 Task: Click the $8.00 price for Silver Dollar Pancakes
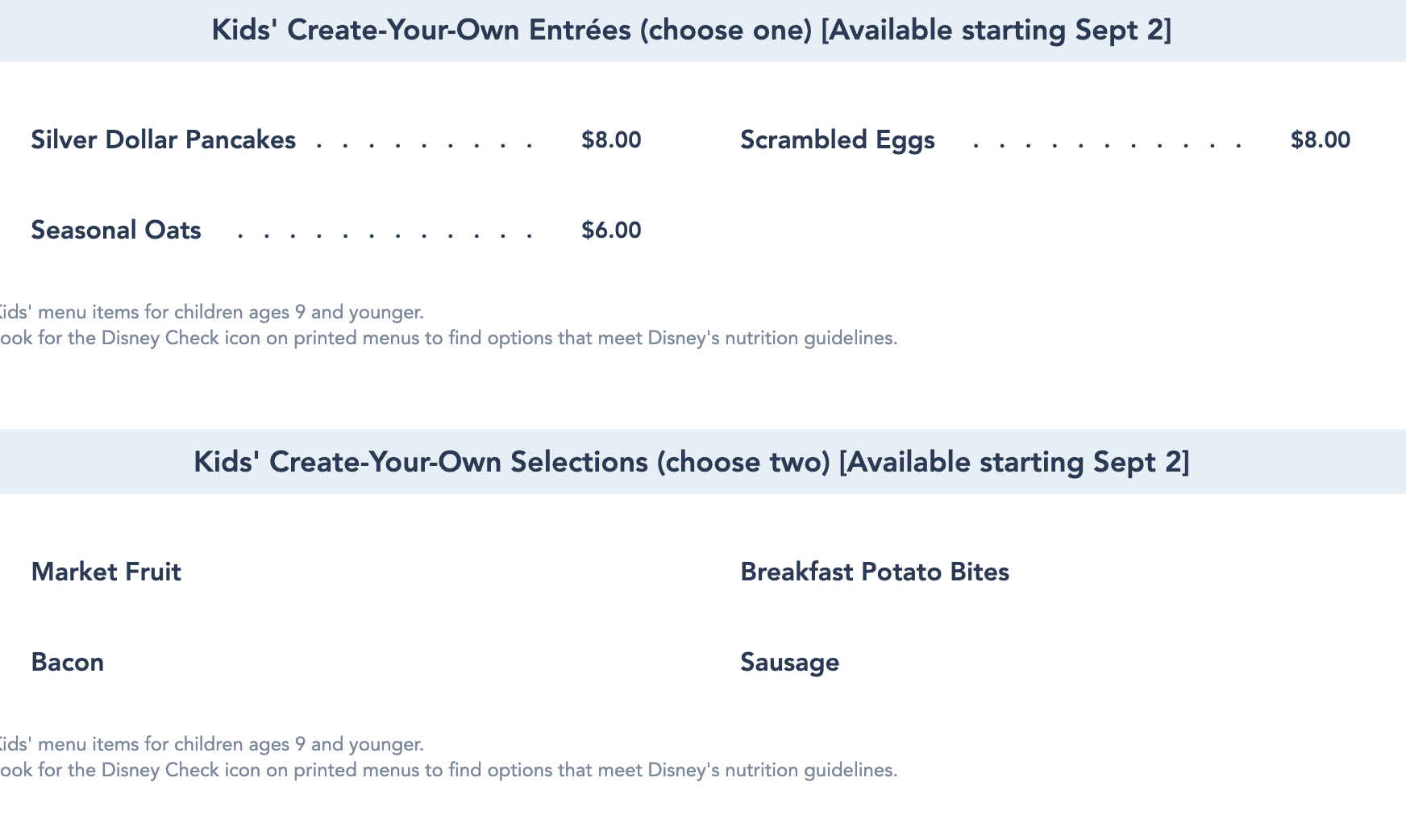pyautogui.click(x=611, y=140)
